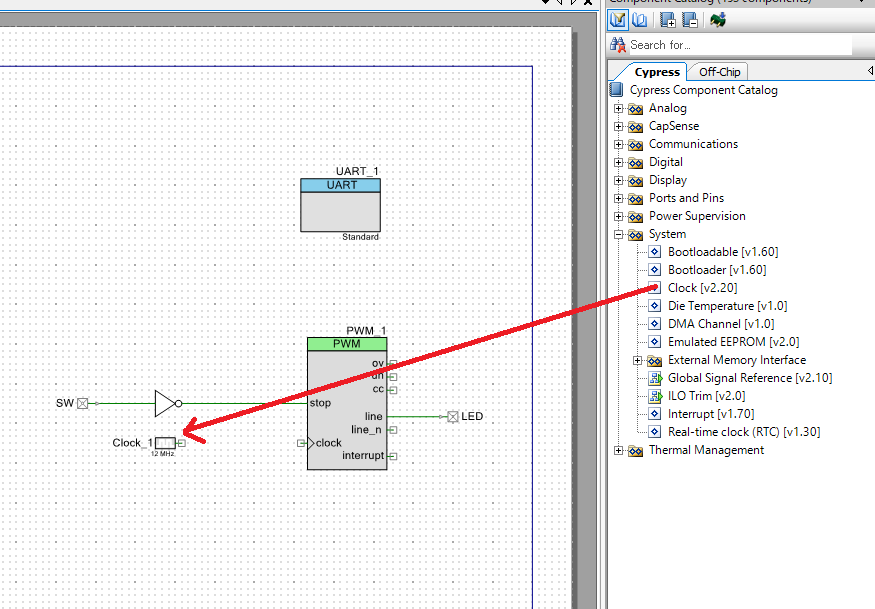The width and height of the screenshot is (875, 609).
Task: Click the Emulated EEPROM component icon
Action: coord(655,342)
